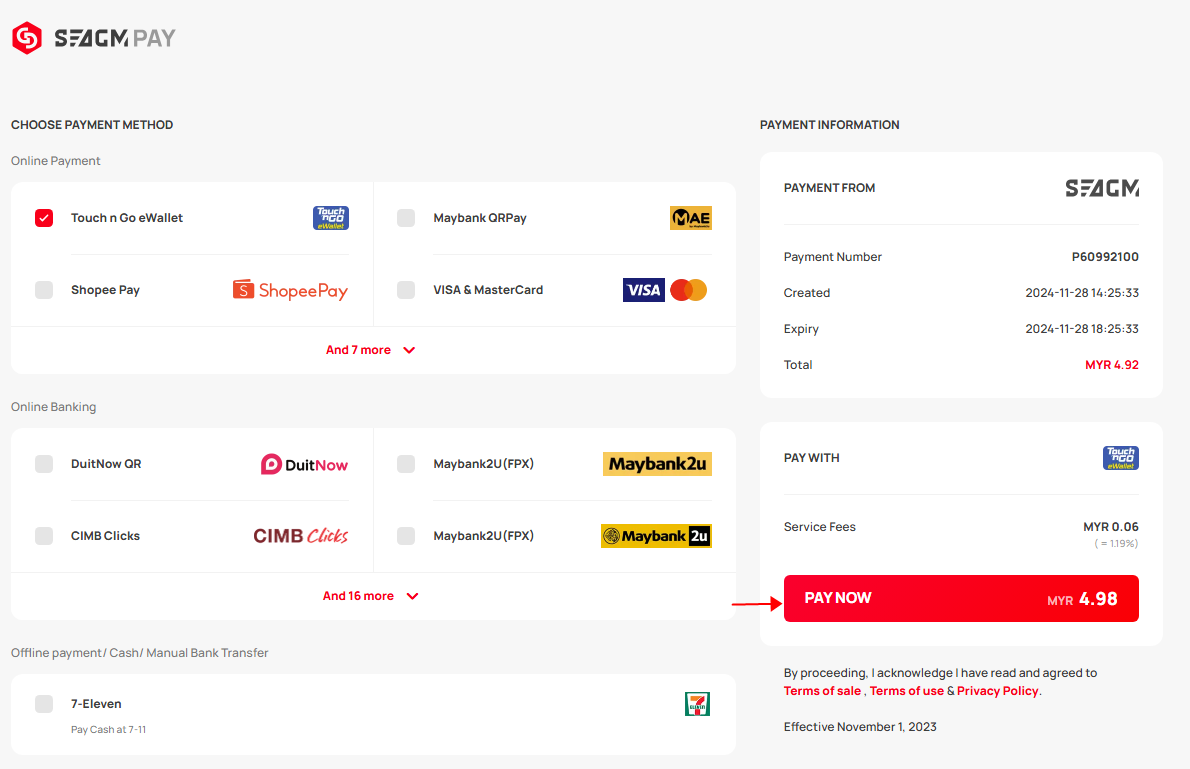Click the DuitNow QR label
Screen dimensions: 1190x769
pyautogui.click(x=106, y=464)
